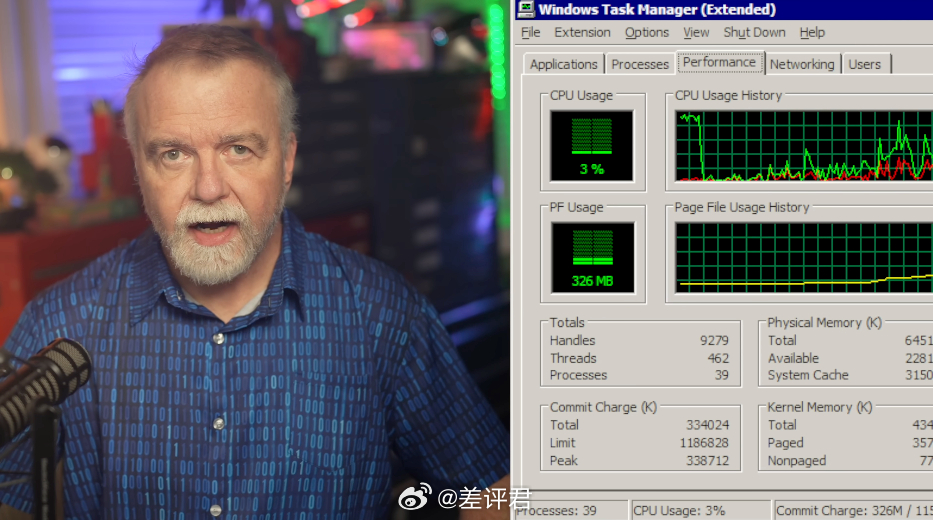Click the Available label under Physical Memory
933x520 pixels.
coord(793,358)
